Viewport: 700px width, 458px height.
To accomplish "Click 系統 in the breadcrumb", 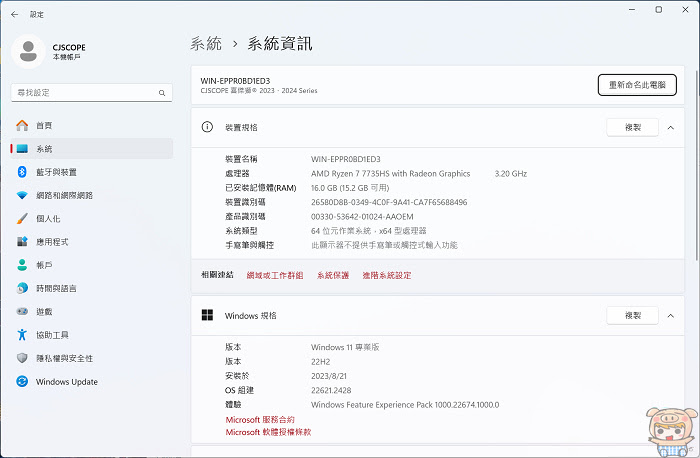I will click(x=206, y=44).
